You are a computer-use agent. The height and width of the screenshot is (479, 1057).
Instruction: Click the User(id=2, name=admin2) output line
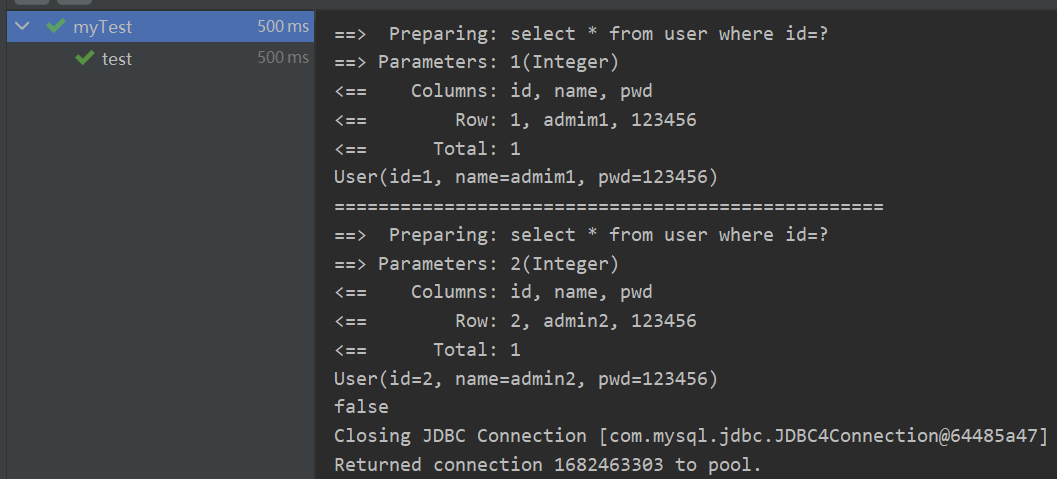click(x=524, y=379)
